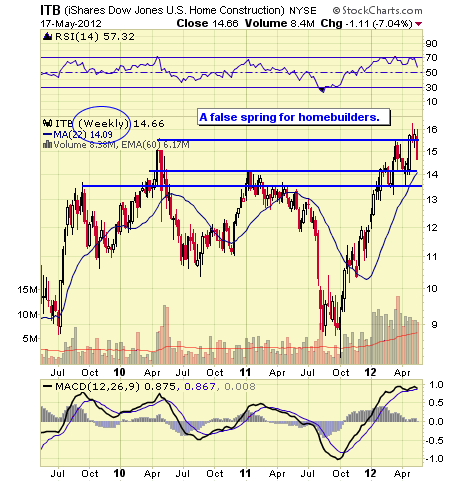Click the RSI 30 axis label
Viewport: 460px width, 482px height.
click(x=431, y=87)
